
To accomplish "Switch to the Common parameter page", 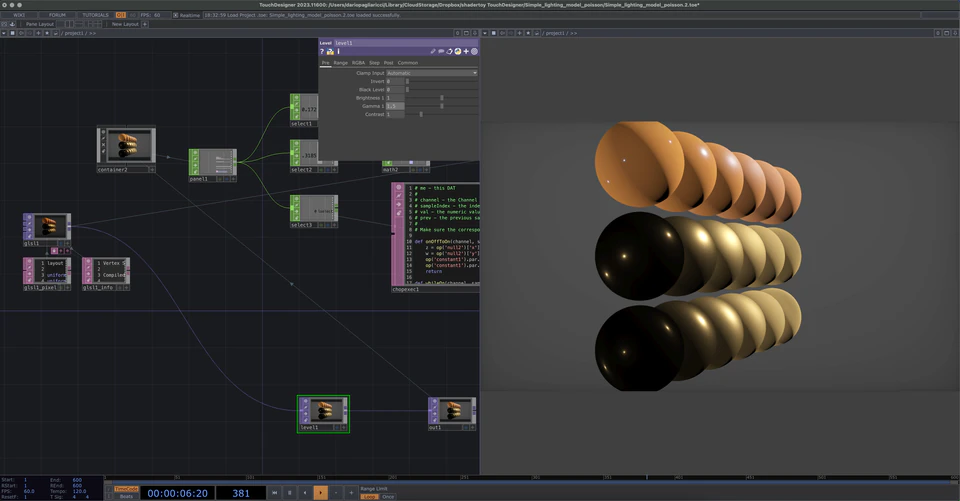I will coord(408,62).
